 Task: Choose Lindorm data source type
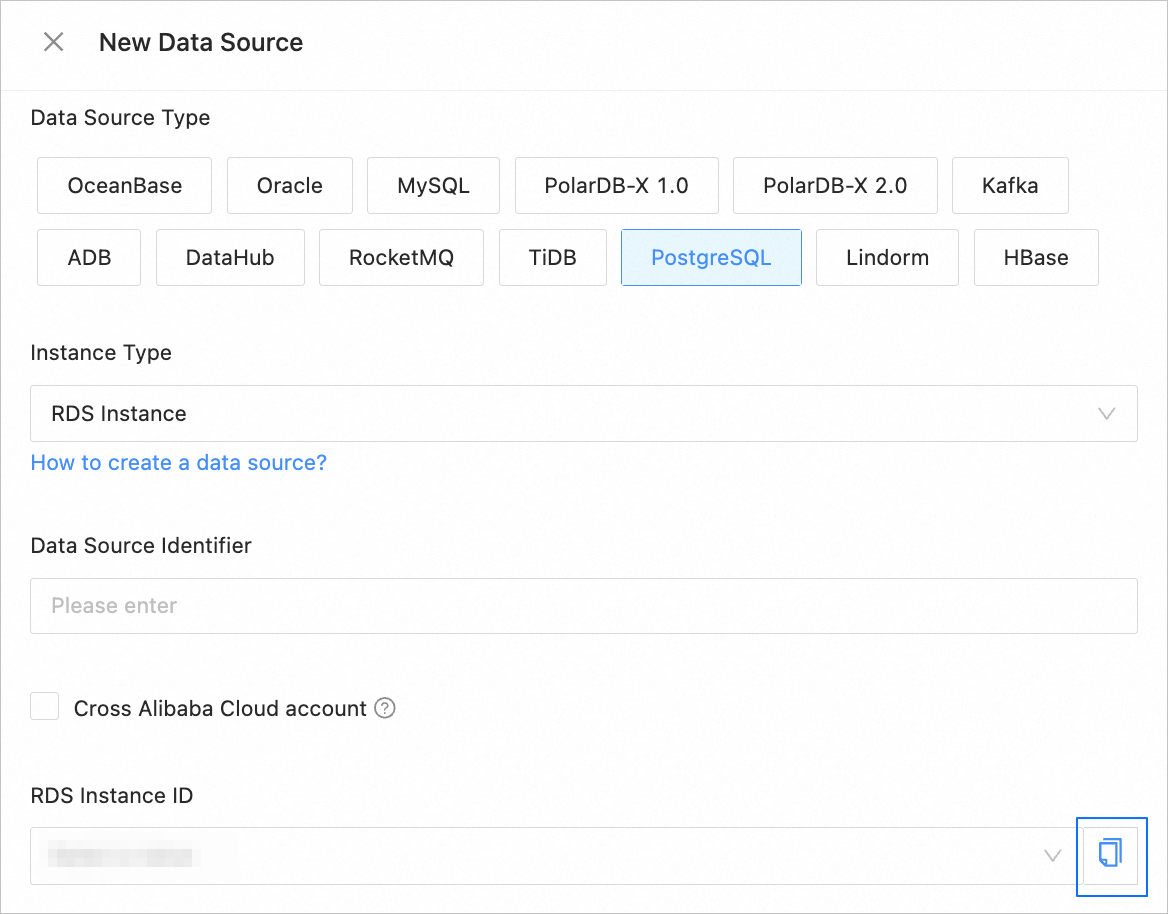point(887,258)
